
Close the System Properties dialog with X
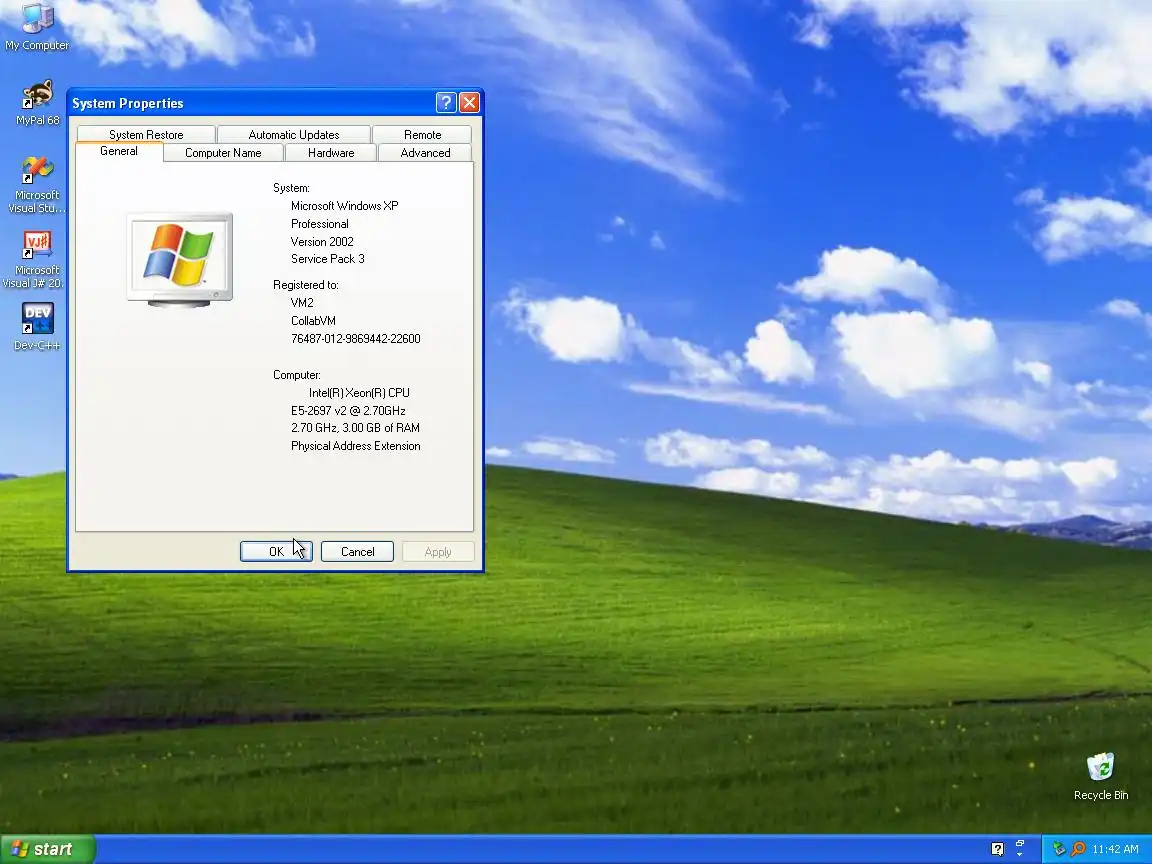pos(469,103)
